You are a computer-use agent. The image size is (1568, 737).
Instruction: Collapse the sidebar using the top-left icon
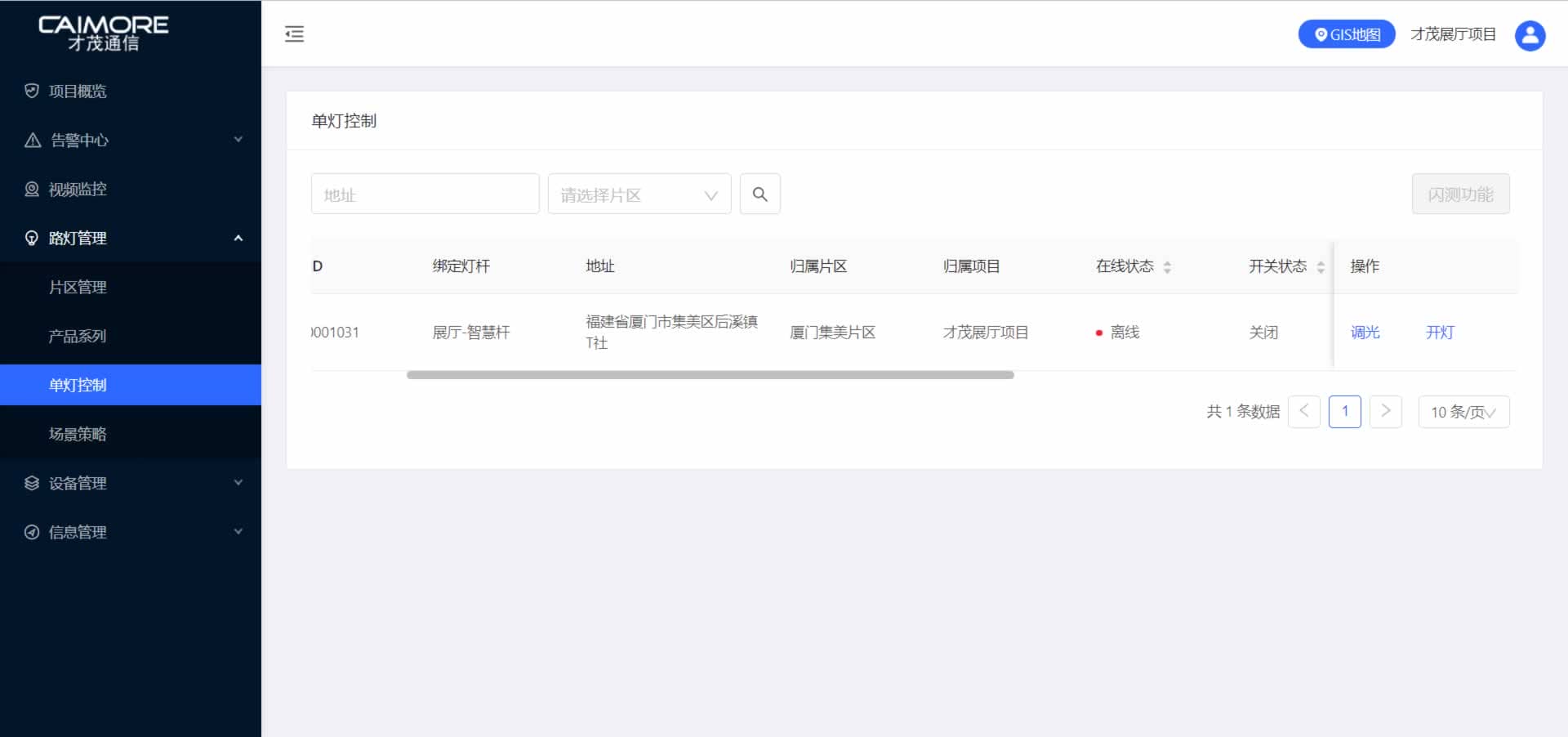point(294,33)
